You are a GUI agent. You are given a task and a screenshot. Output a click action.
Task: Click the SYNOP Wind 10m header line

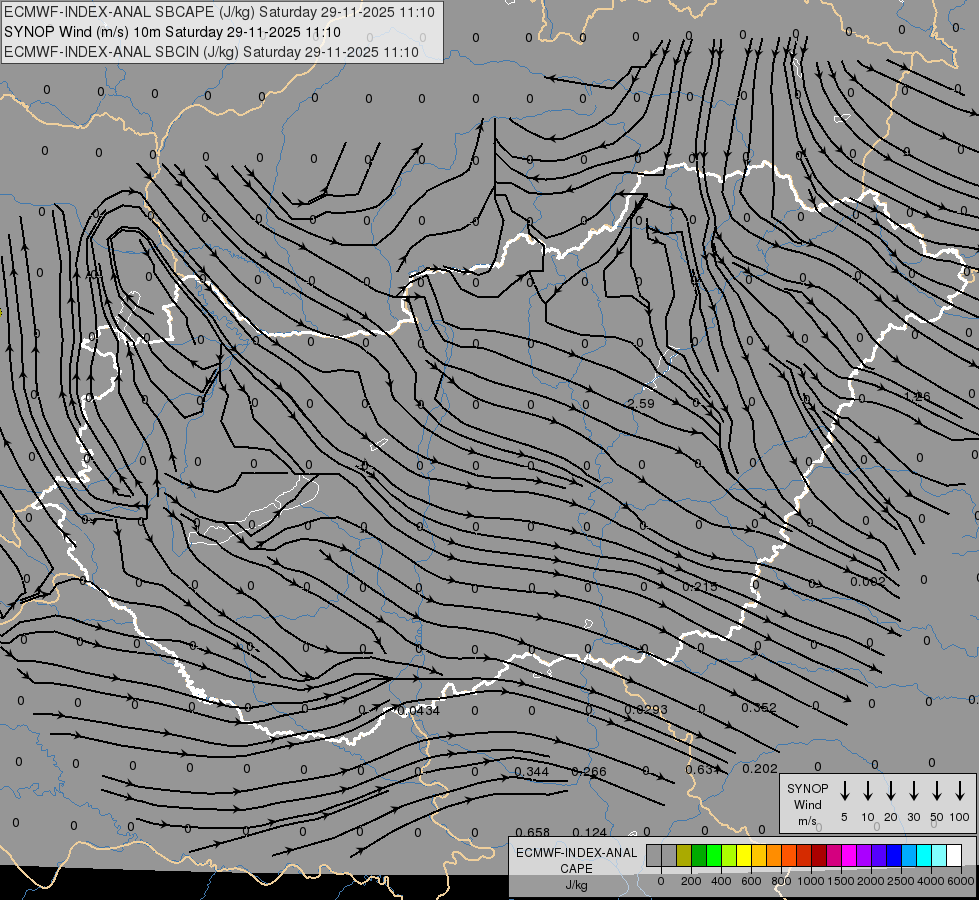point(172,32)
